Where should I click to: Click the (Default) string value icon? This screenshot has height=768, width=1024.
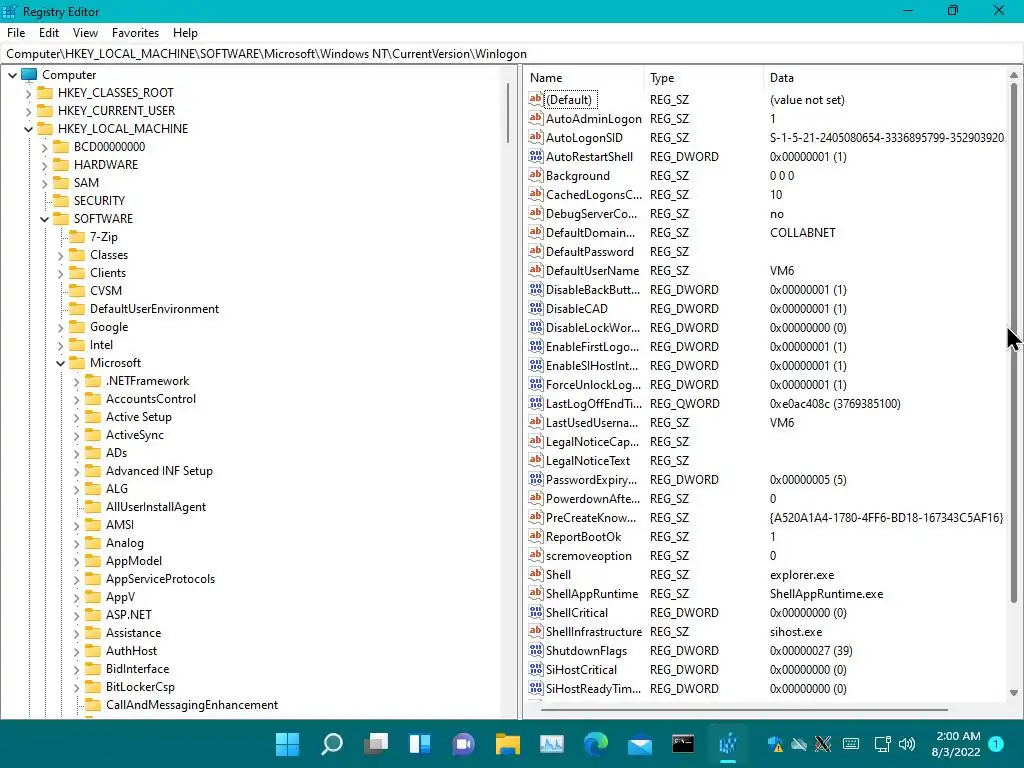pyautogui.click(x=536, y=99)
